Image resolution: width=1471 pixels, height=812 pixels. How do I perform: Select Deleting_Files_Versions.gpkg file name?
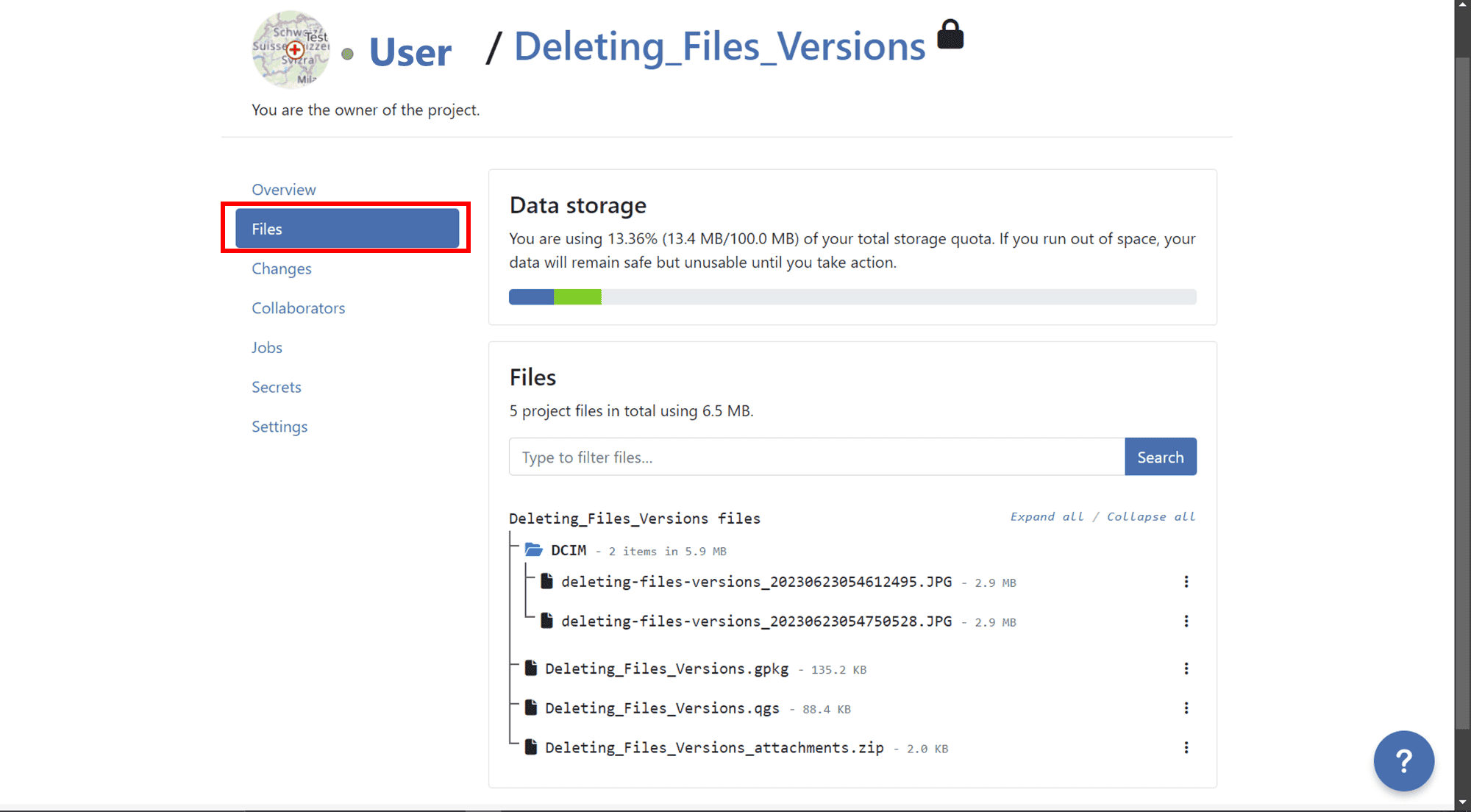point(666,669)
